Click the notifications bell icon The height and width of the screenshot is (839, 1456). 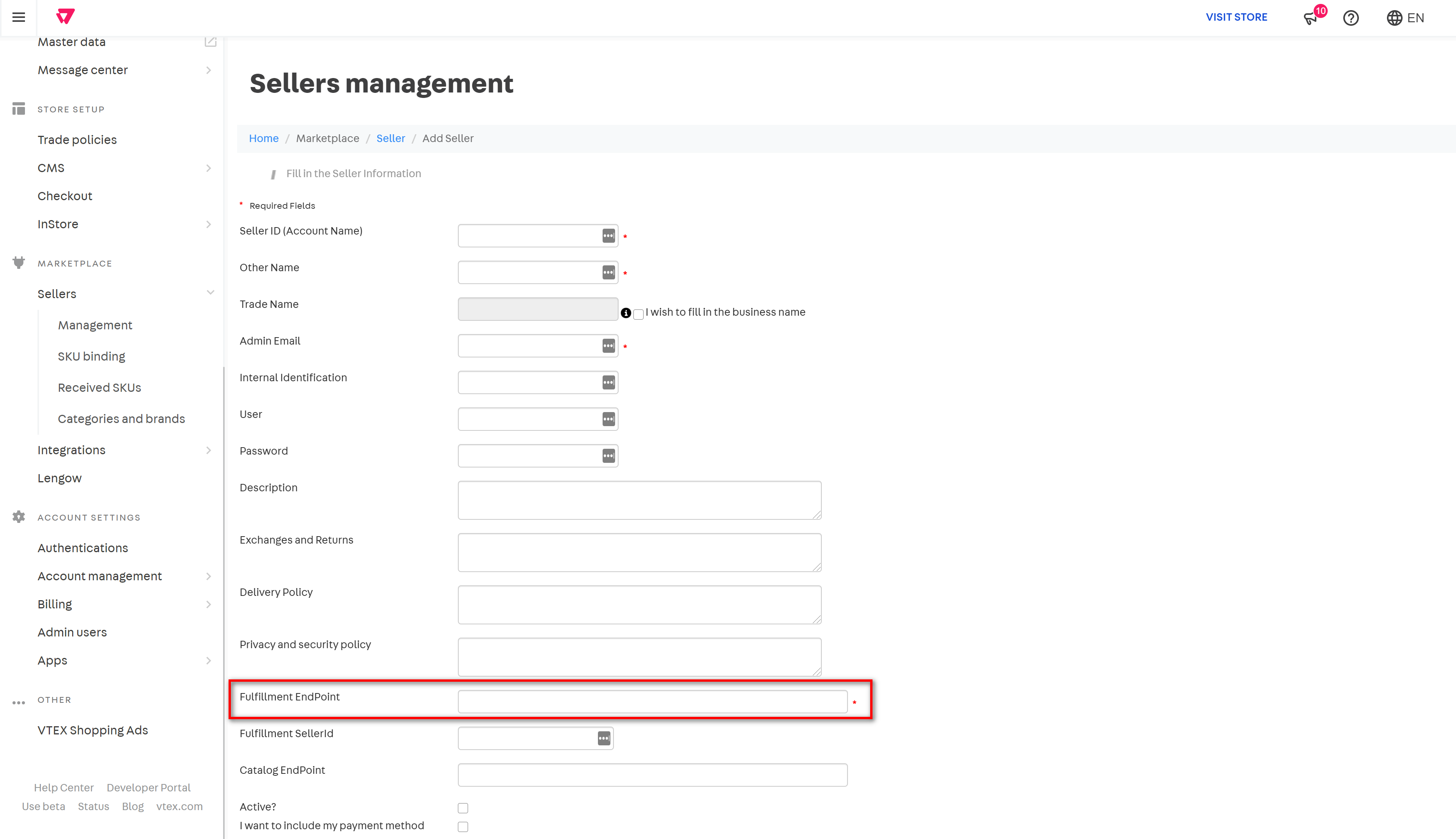pos(1311,17)
